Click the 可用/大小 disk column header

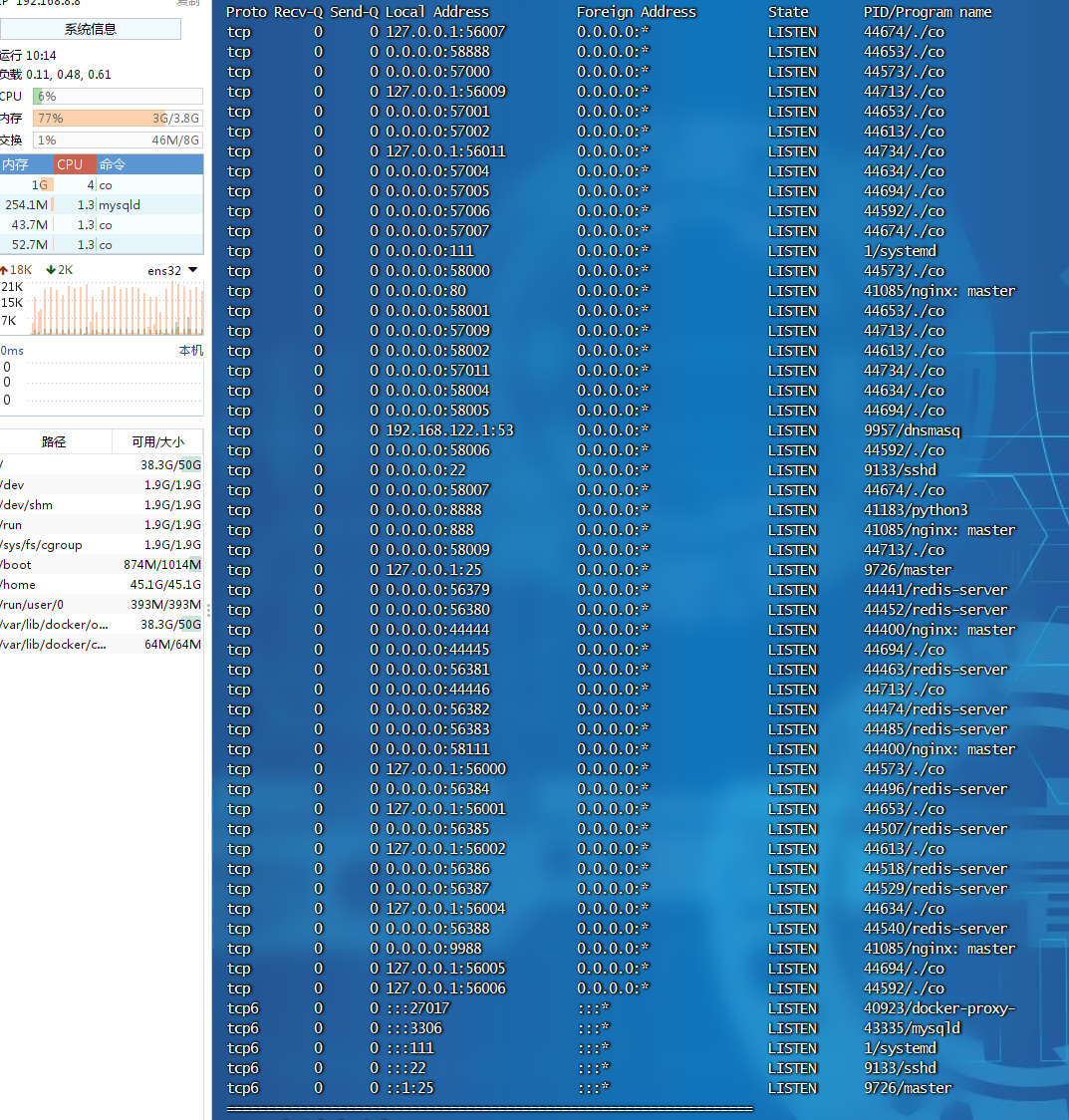157,441
